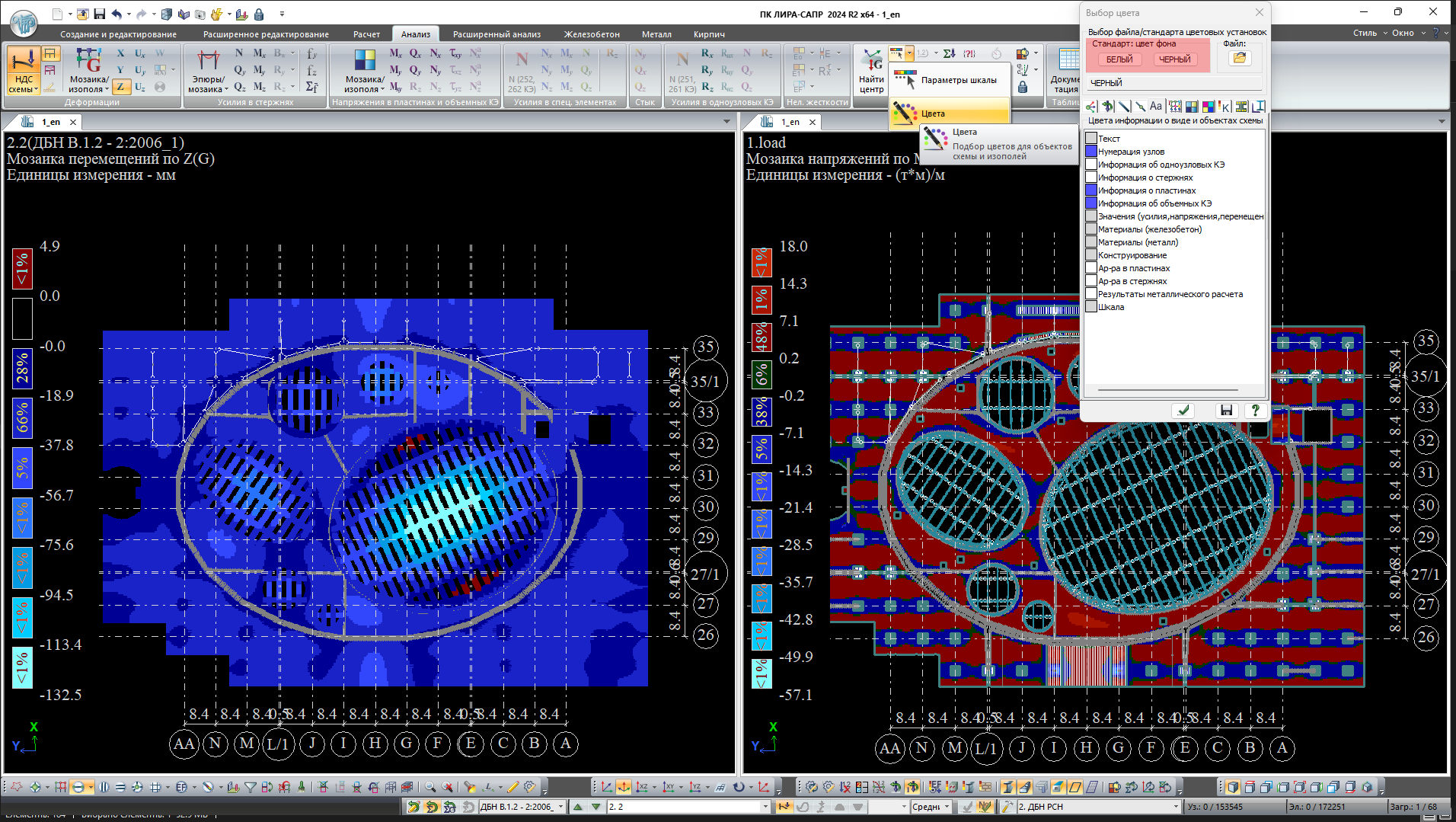Click the Найти центр tool
Viewport: 1456px width, 822px height.
coord(871,70)
